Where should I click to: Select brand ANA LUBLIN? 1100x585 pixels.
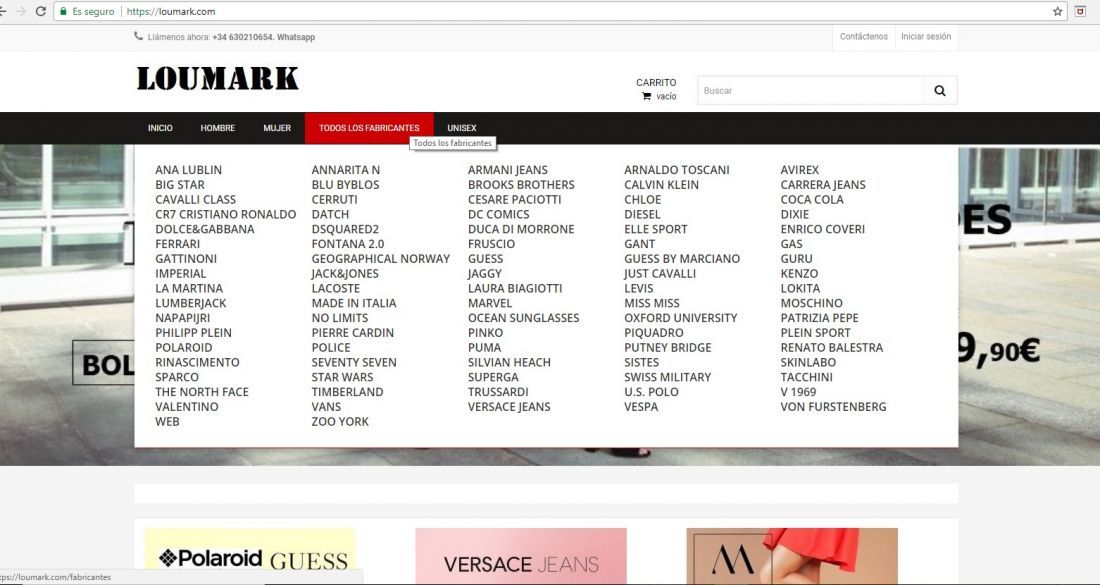pos(188,170)
